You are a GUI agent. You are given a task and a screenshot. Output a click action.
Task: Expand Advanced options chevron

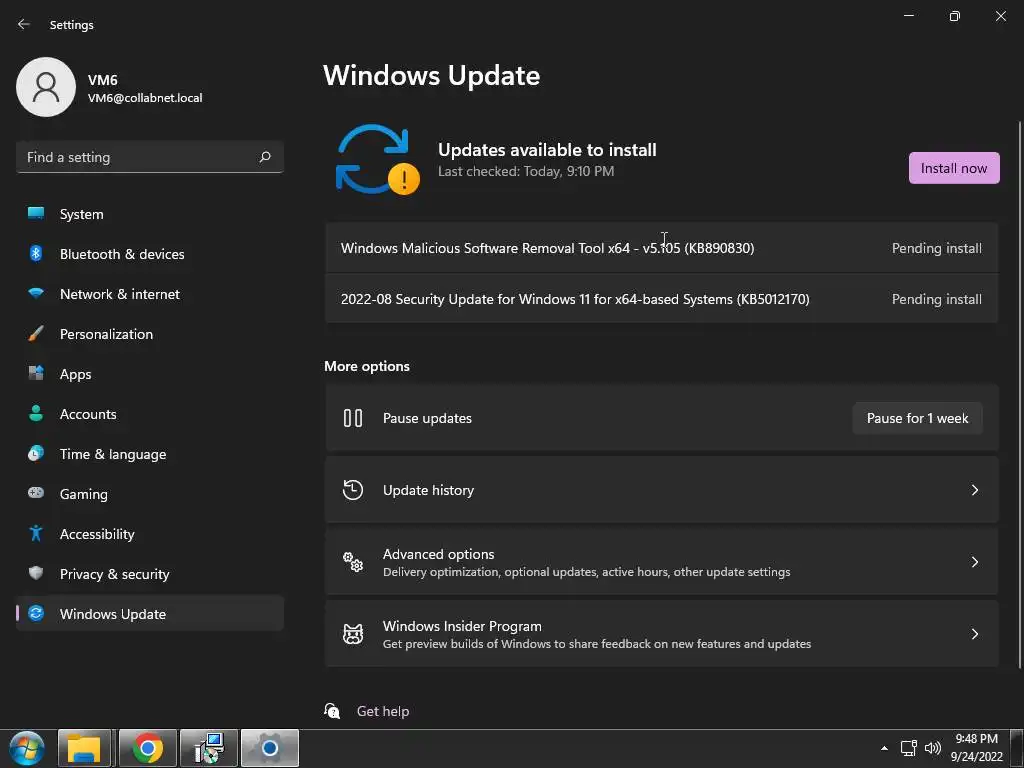click(x=974, y=562)
